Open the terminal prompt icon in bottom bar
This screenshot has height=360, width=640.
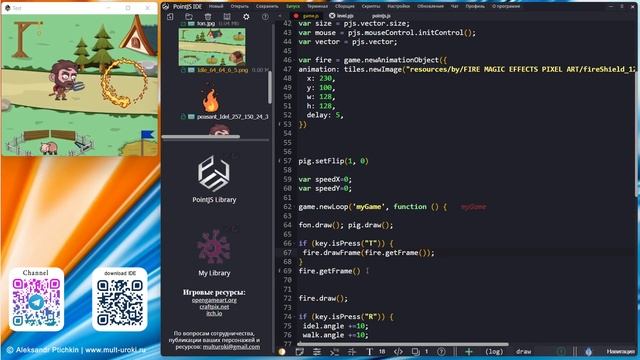pyautogui.click(x=334, y=351)
